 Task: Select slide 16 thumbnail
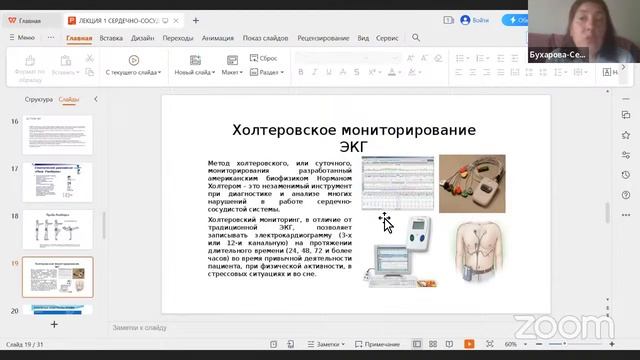click(x=58, y=135)
